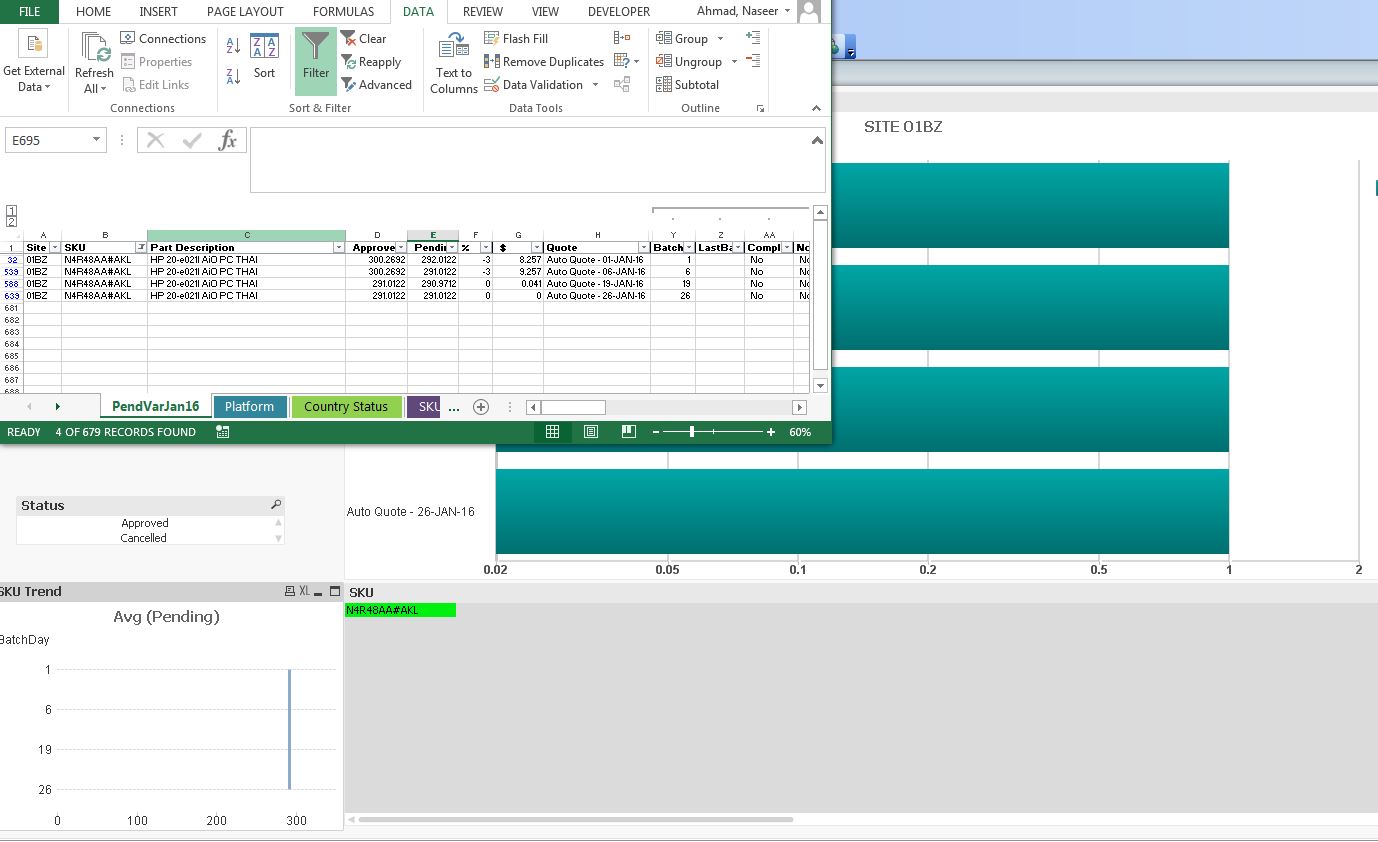Screen dimensions: 1378x842
Task: Switch to the HOME ribbon tab
Action: (x=93, y=12)
